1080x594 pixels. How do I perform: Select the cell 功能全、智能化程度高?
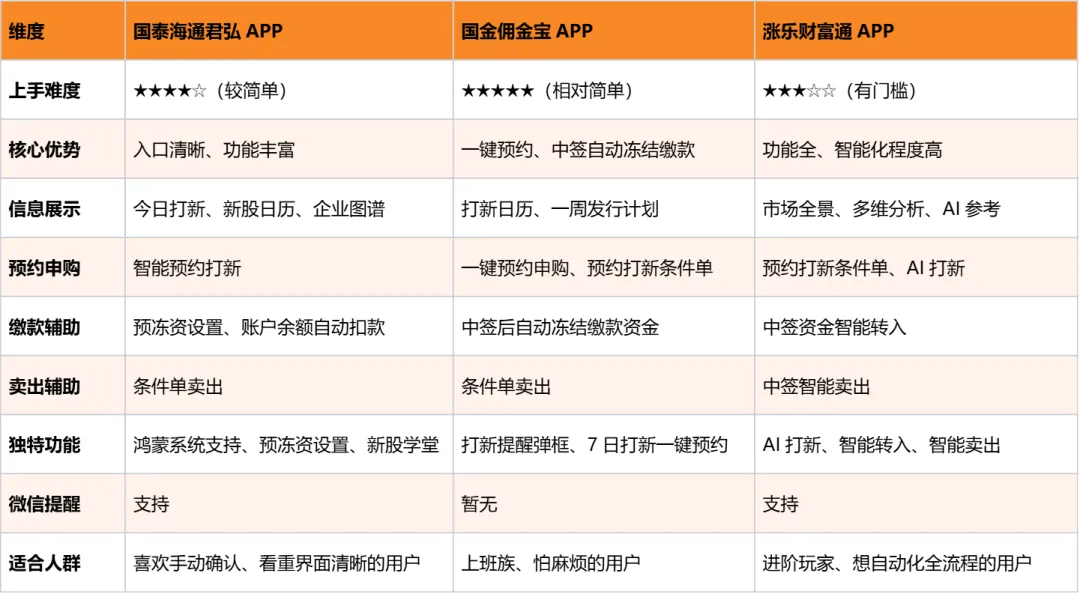click(916, 149)
